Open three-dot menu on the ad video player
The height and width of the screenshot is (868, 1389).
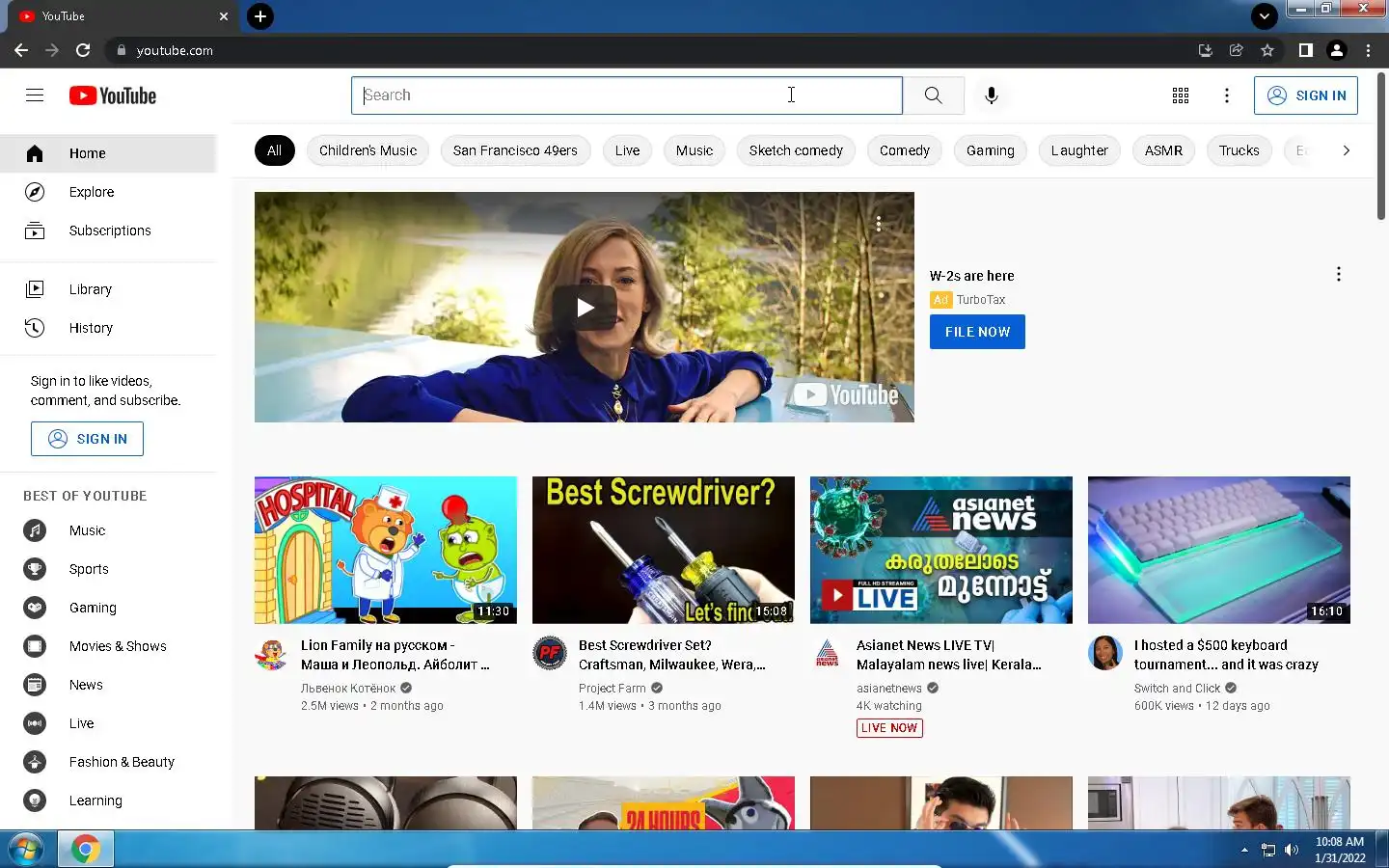[x=879, y=224]
